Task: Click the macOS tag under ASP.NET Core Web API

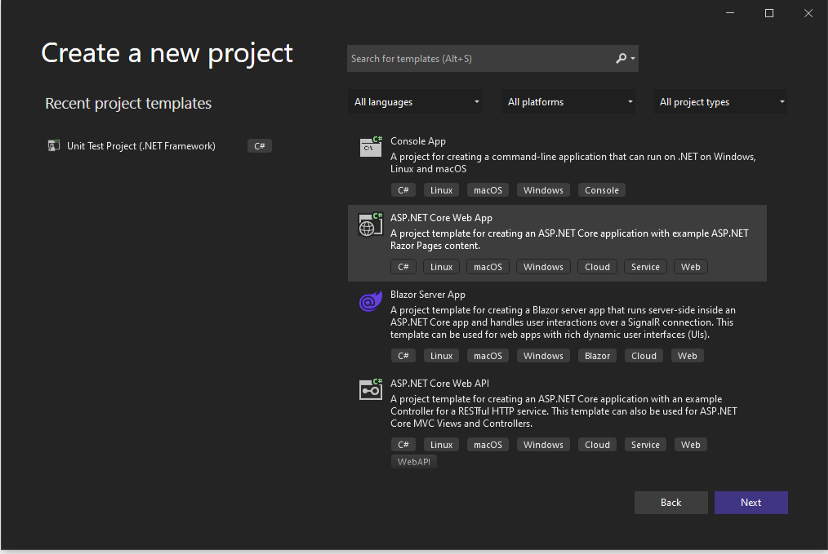Action: [487, 445]
